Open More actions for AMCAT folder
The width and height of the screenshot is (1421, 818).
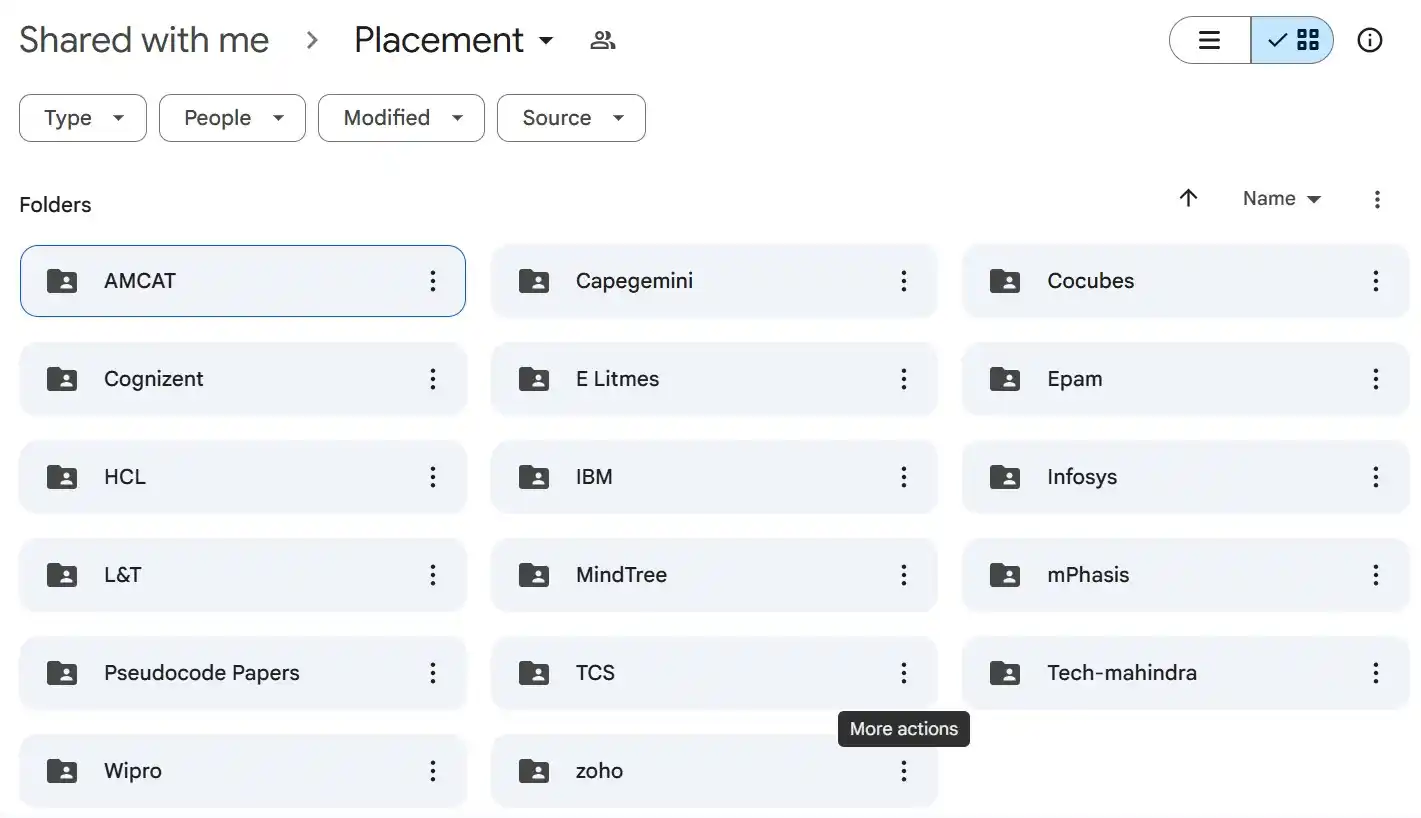click(x=433, y=281)
